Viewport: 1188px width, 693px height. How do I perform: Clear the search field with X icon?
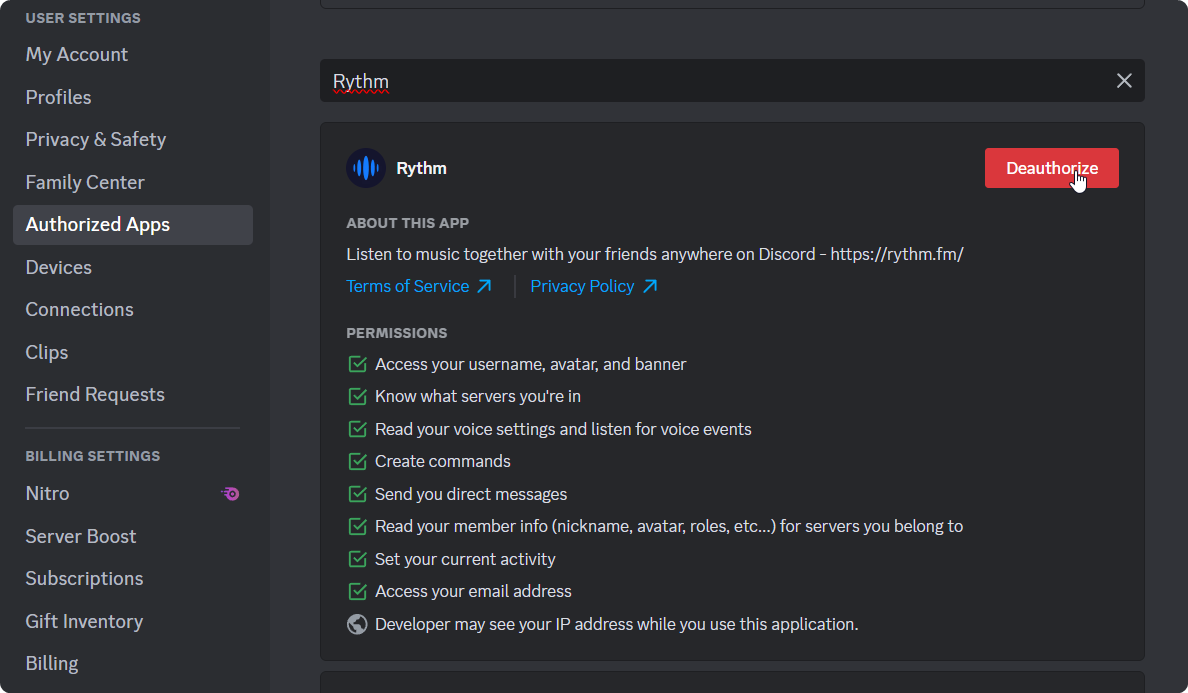point(1124,81)
